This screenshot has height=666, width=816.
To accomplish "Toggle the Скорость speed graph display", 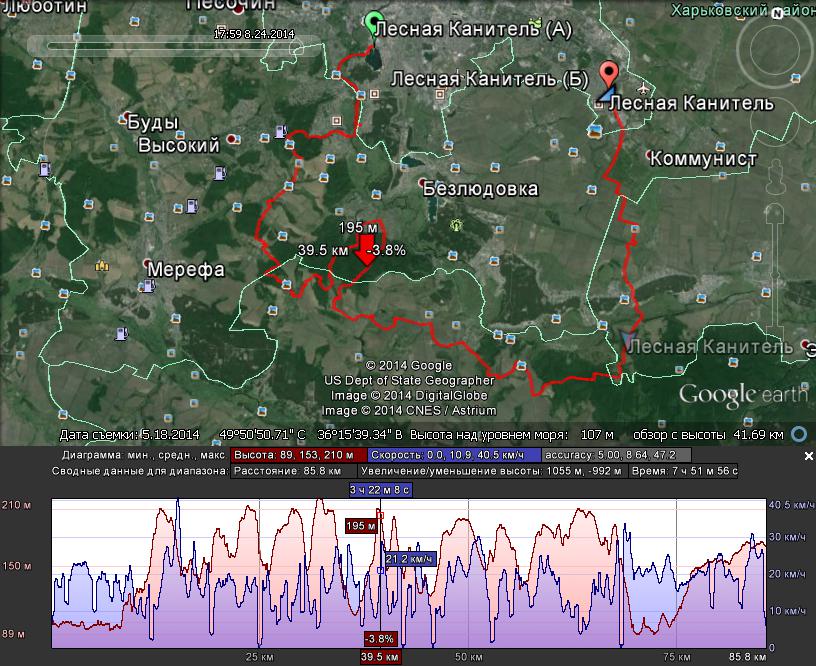I will 440,455.
